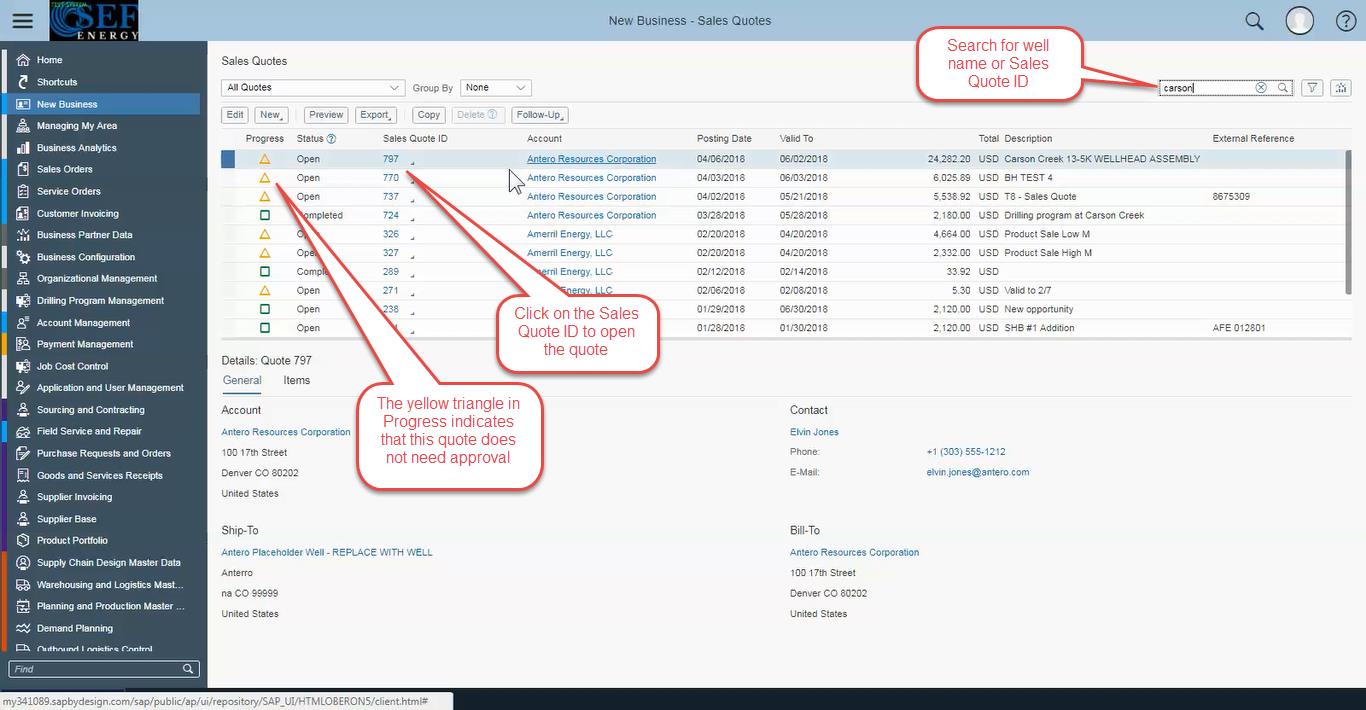Viewport: 1366px width, 710px height.
Task: Click the Supplier Invoicing icon
Action: click(23, 497)
